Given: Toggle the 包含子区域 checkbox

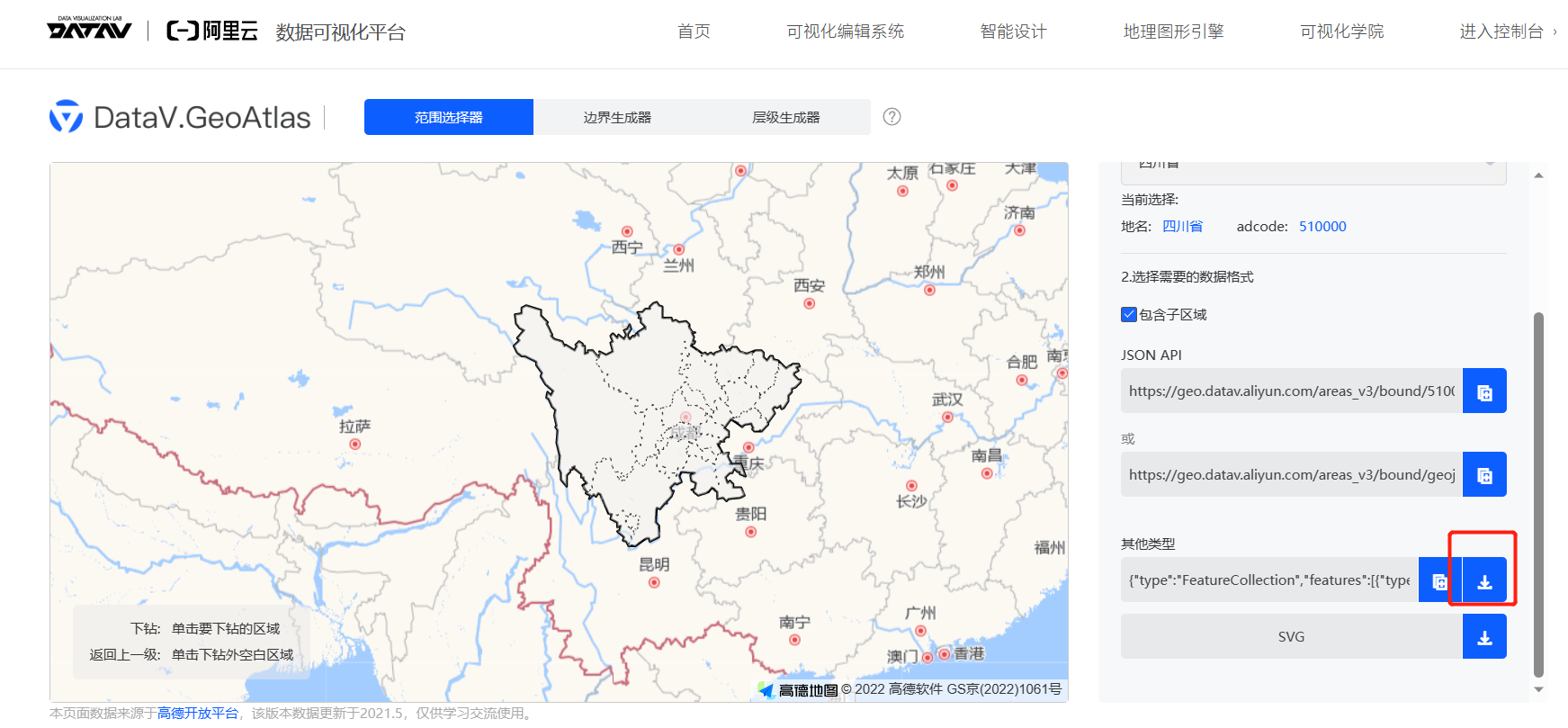Looking at the screenshot, I should click(1129, 314).
